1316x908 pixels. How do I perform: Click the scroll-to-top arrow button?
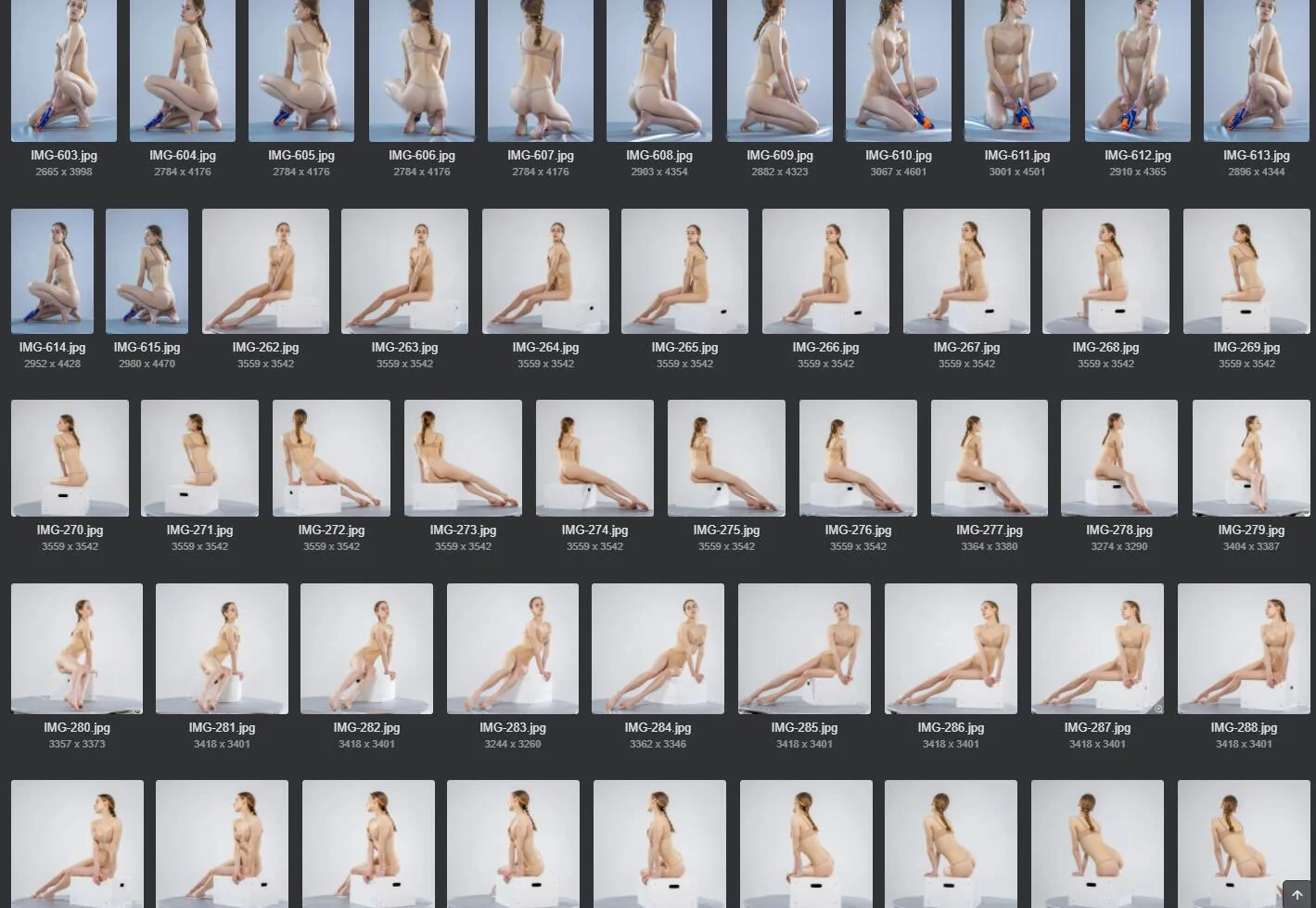tap(1297, 894)
